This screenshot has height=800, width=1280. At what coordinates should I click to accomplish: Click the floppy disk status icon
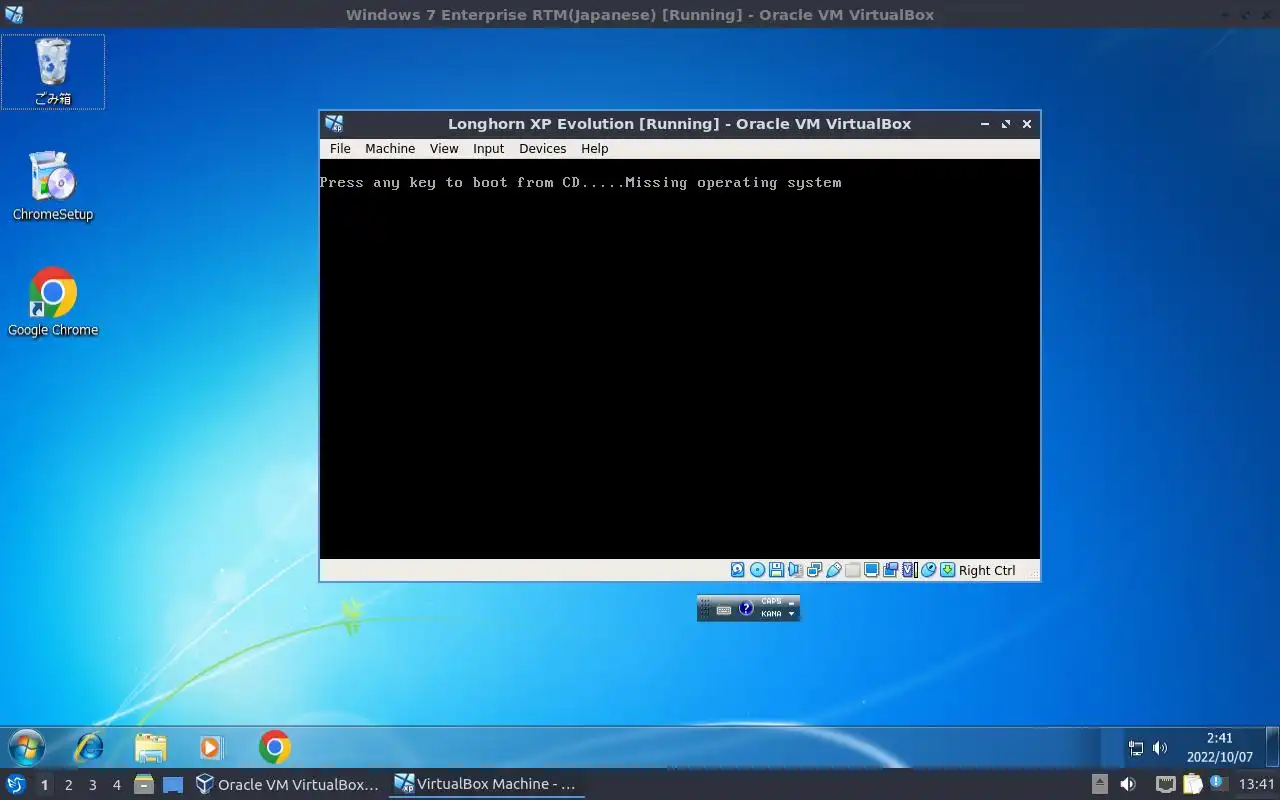coord(776,570)
